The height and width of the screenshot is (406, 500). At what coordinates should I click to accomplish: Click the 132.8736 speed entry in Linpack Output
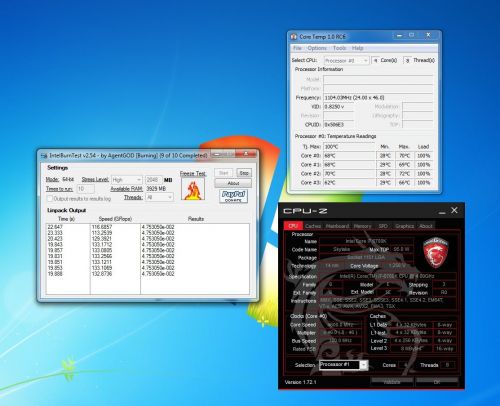point(102,274)
